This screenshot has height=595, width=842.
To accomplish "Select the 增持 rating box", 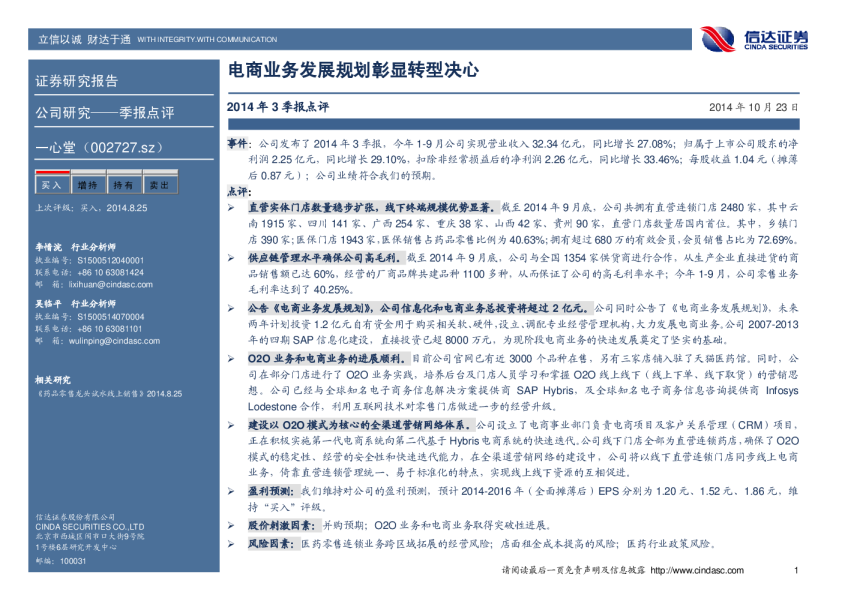I will click(87, 185).
